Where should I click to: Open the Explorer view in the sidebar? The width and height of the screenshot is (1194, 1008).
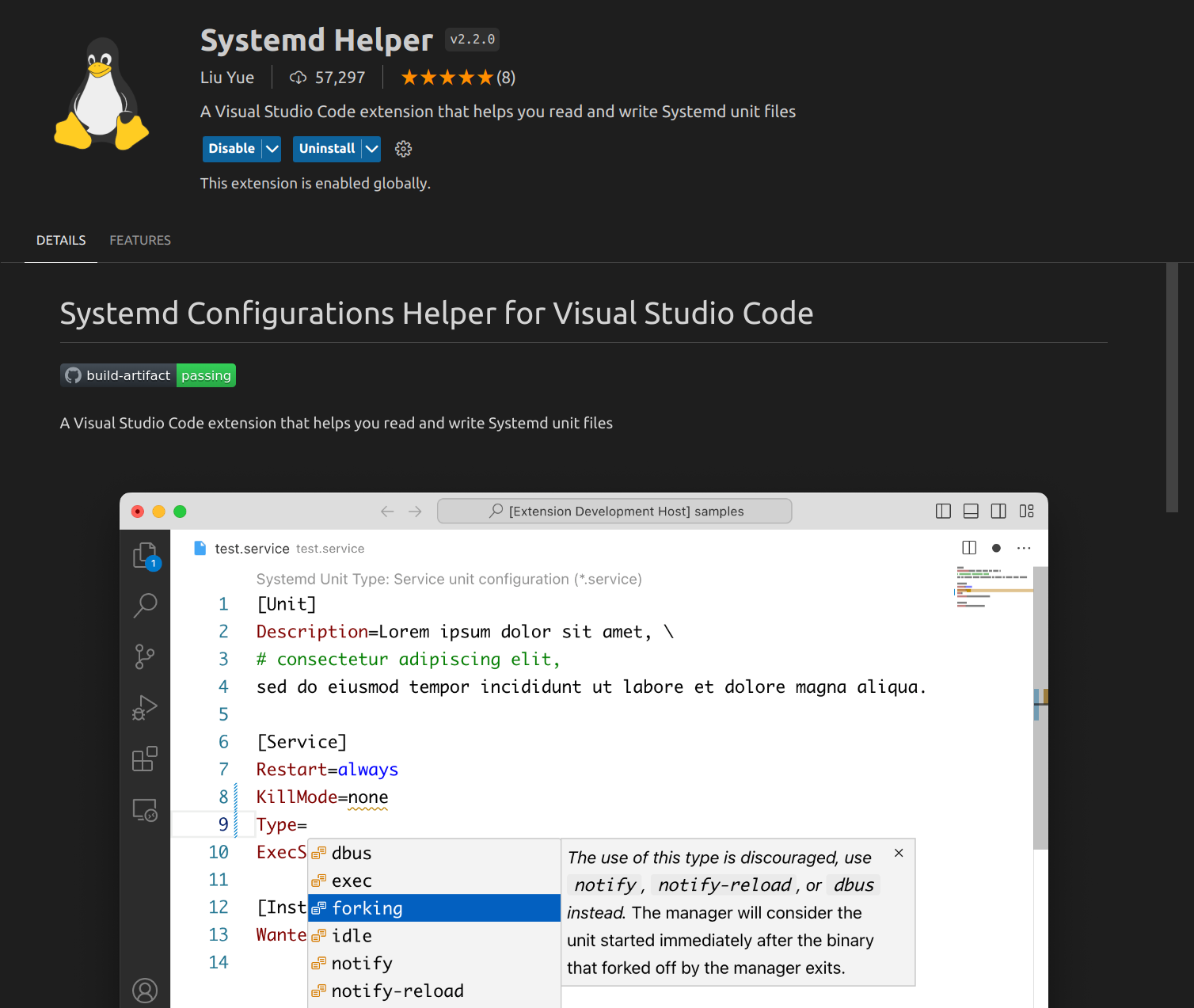click(145, 555)
